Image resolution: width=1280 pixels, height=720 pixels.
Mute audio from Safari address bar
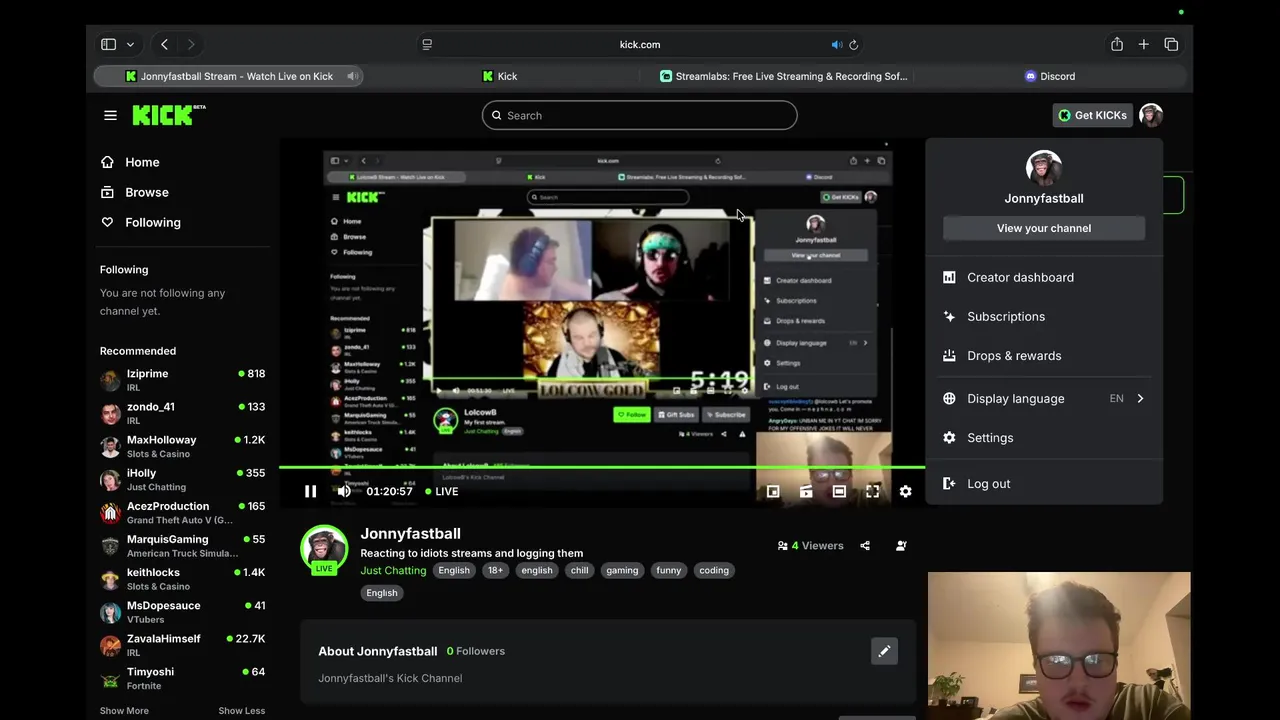tap(837, 45)
